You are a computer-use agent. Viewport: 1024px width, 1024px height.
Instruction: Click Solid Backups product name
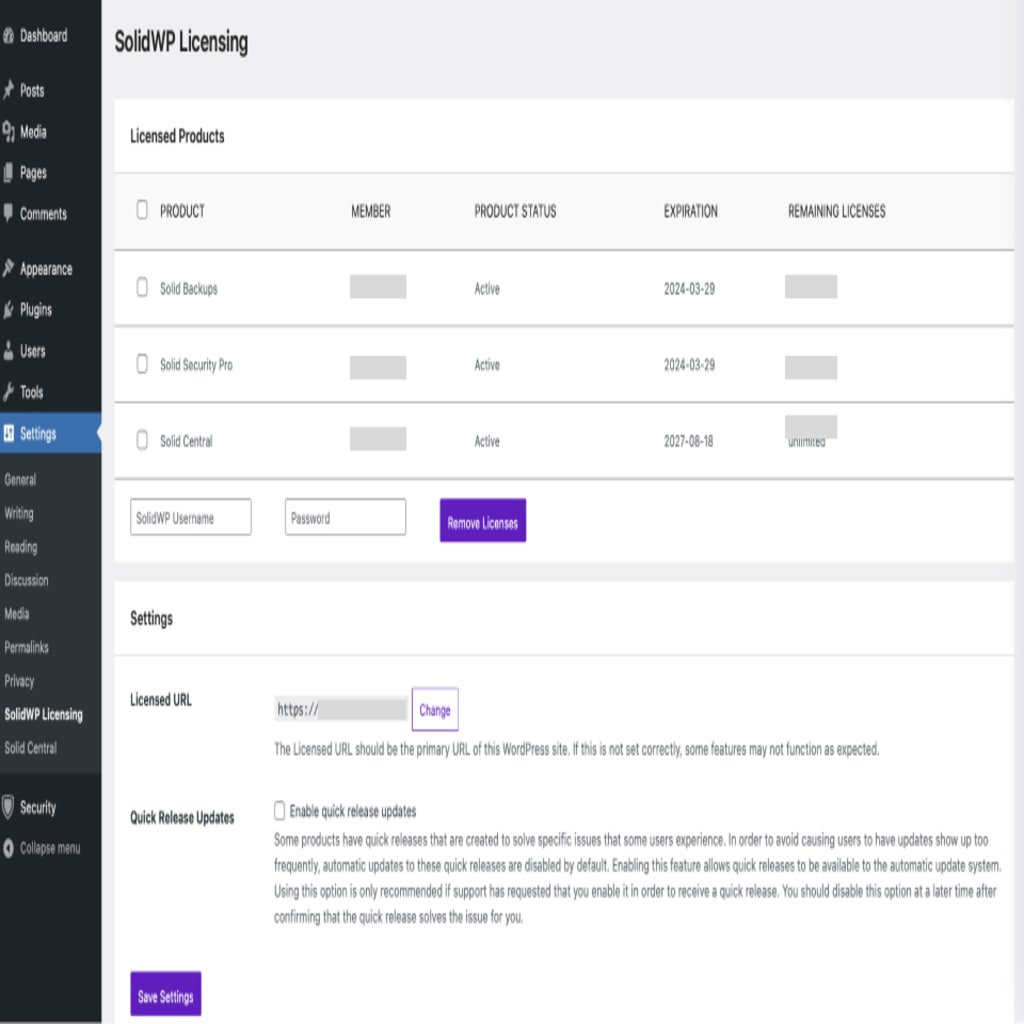pyautogui.click(x=189, y=289)
